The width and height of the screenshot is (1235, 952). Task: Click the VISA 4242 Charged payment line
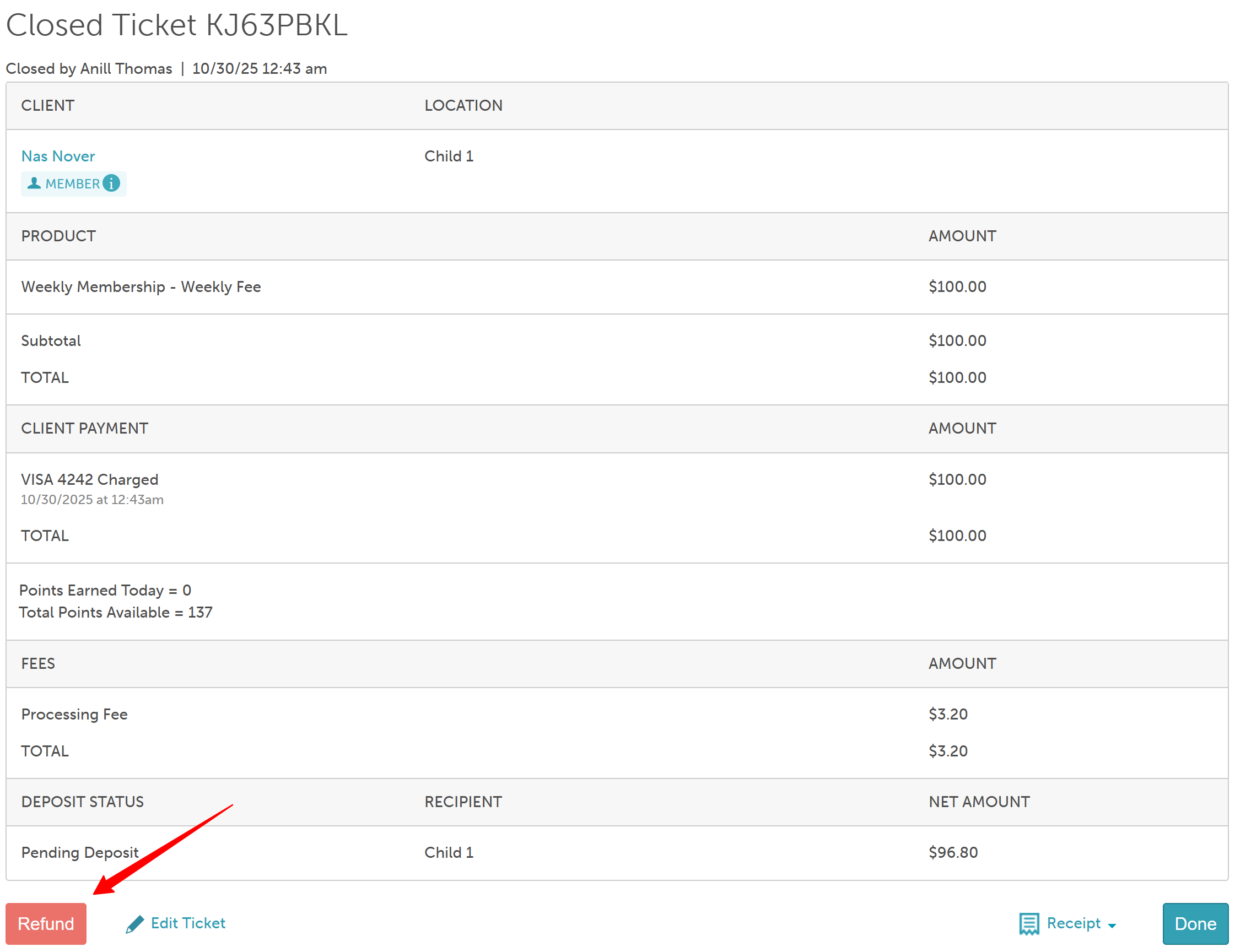pos(89,479)
